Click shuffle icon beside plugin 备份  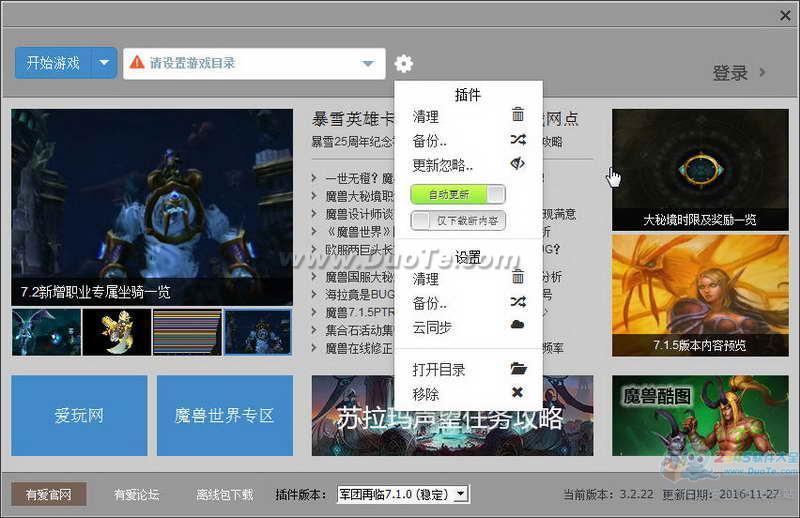coord(518,139)
